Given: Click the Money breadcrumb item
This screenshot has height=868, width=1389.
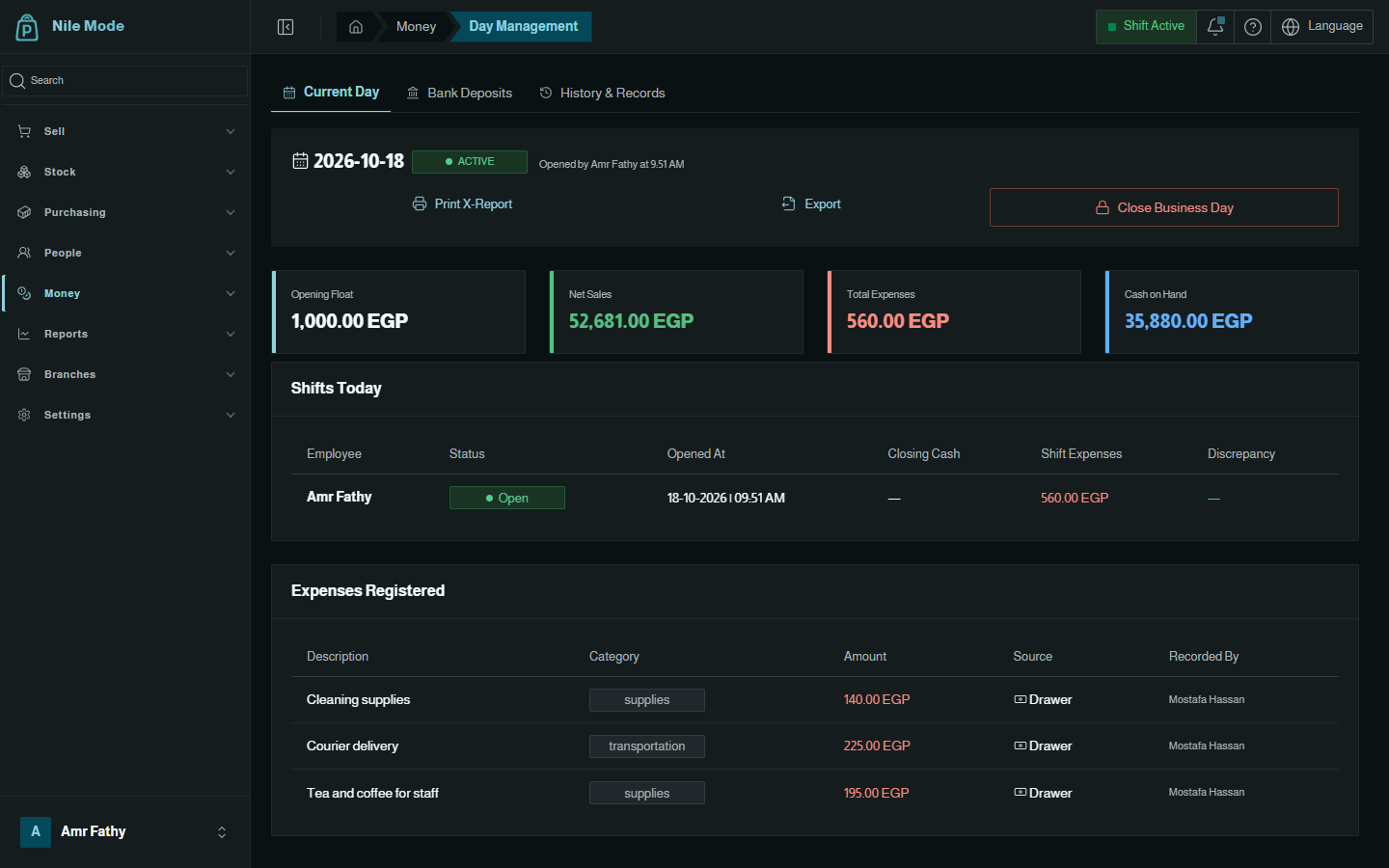Looking at the screenshot, I should [x=416, y=27].
